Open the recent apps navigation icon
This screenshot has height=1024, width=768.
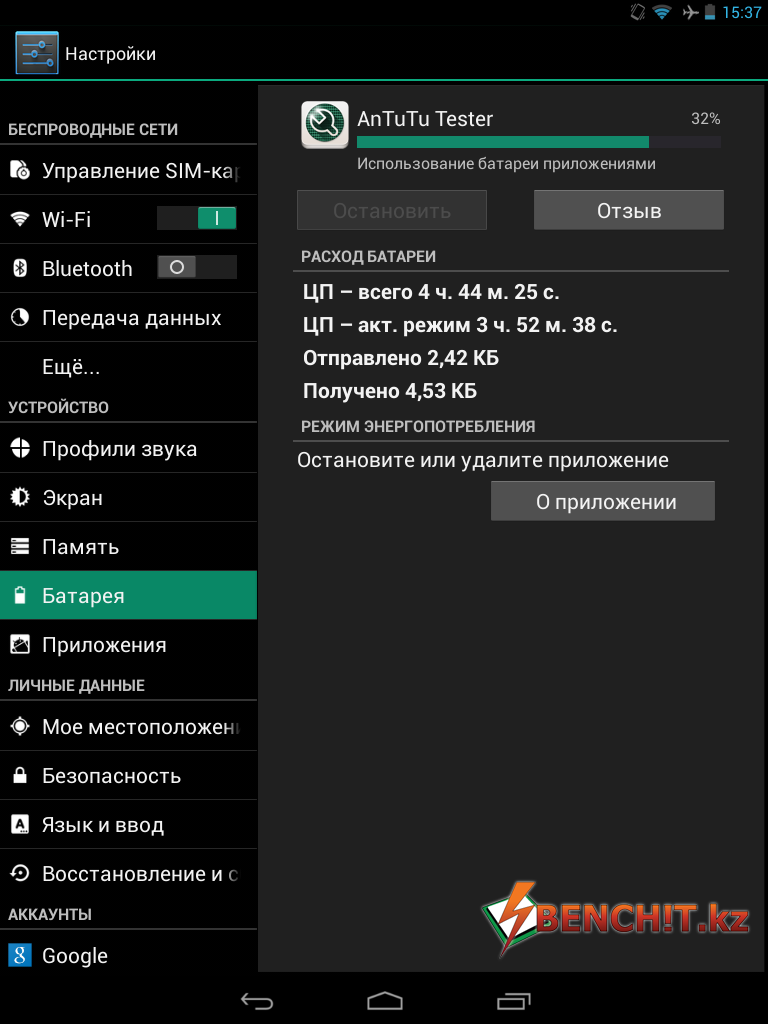tap(513, 1000)
